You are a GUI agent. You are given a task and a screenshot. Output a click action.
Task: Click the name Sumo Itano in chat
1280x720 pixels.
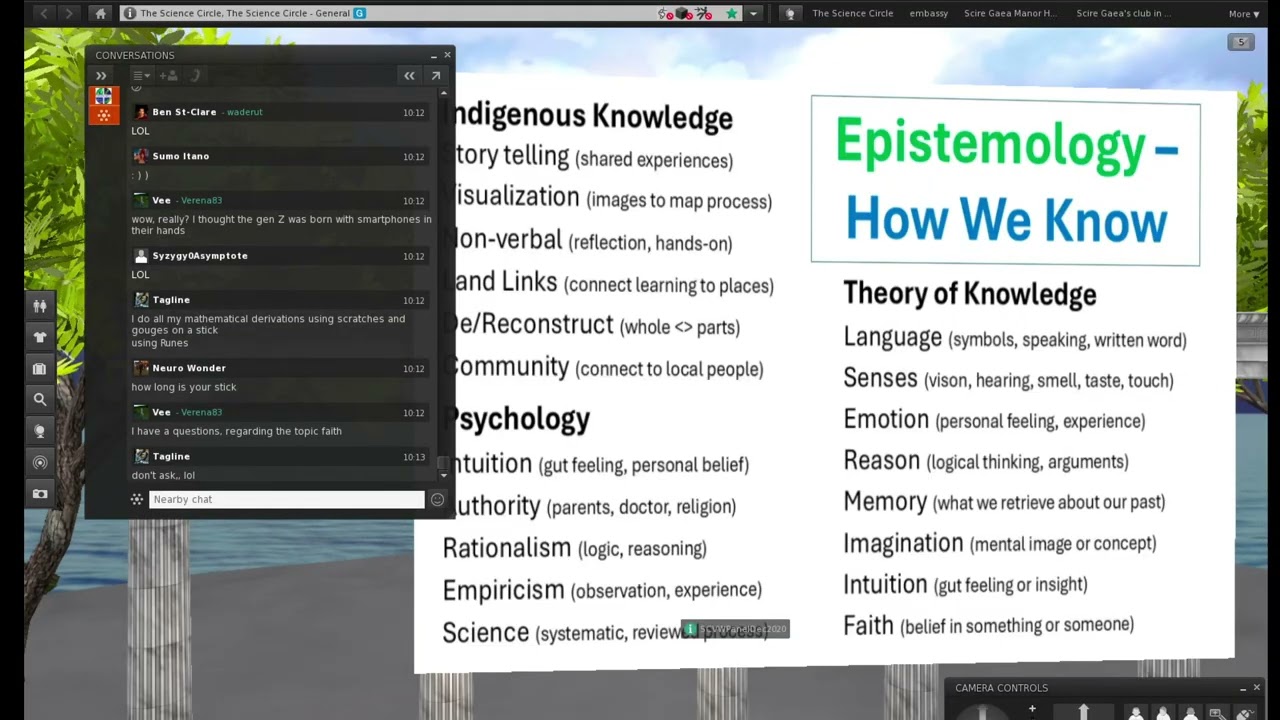180,156
